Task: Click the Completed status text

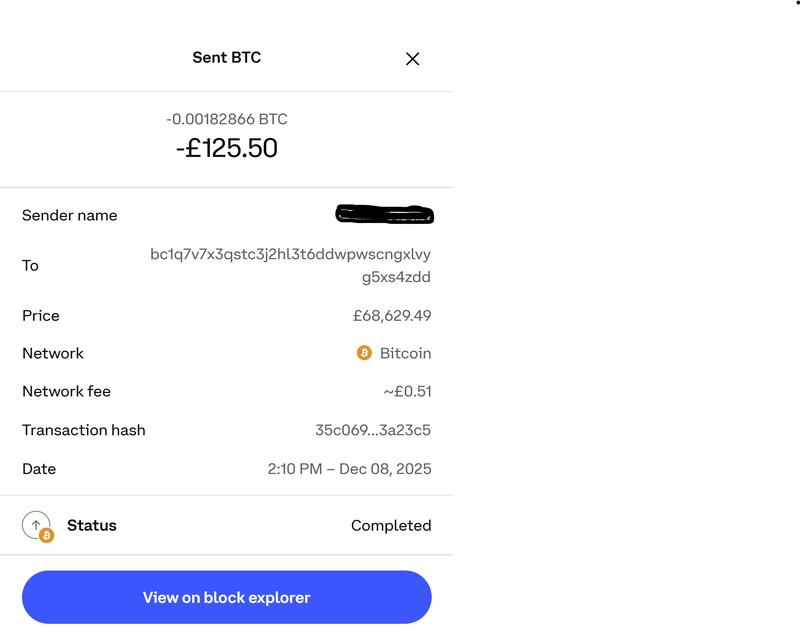Action: (391, 525)
